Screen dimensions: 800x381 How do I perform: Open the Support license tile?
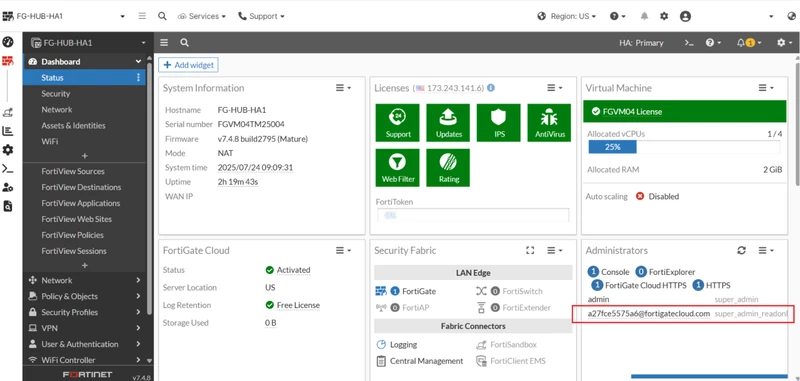coord(397,122)
